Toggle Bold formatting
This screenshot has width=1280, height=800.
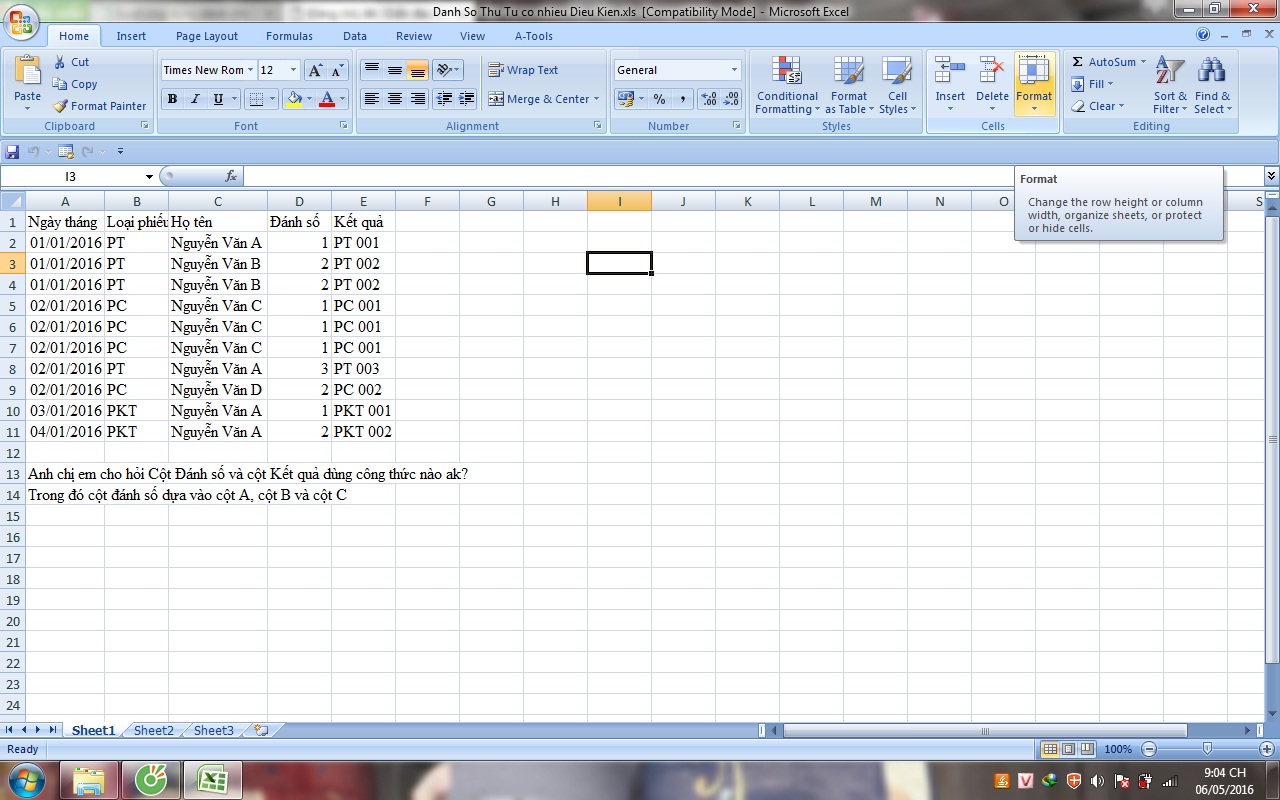tap(172, 99)
